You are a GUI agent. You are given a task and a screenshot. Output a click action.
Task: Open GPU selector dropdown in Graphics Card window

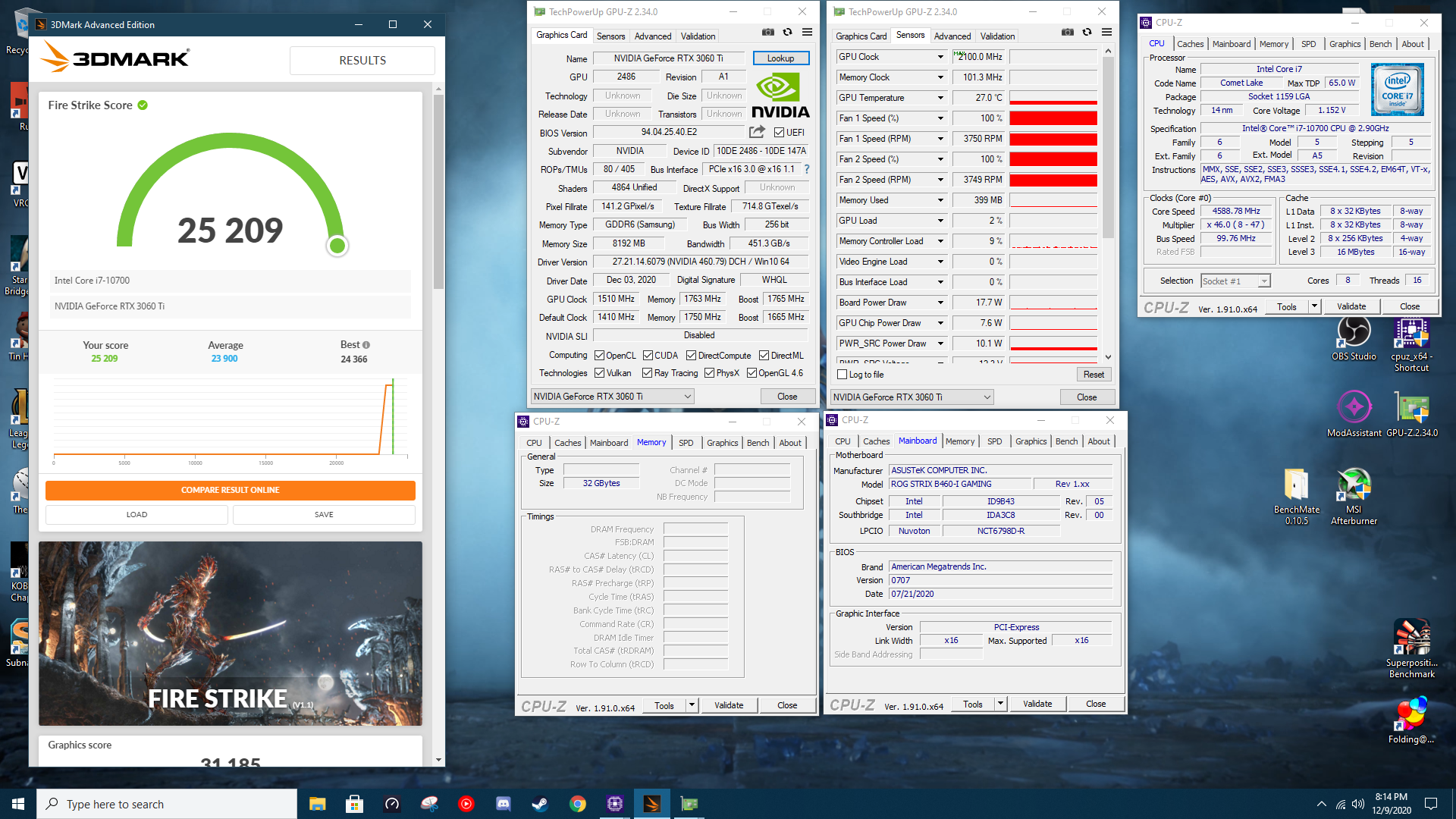click(611, 397)
